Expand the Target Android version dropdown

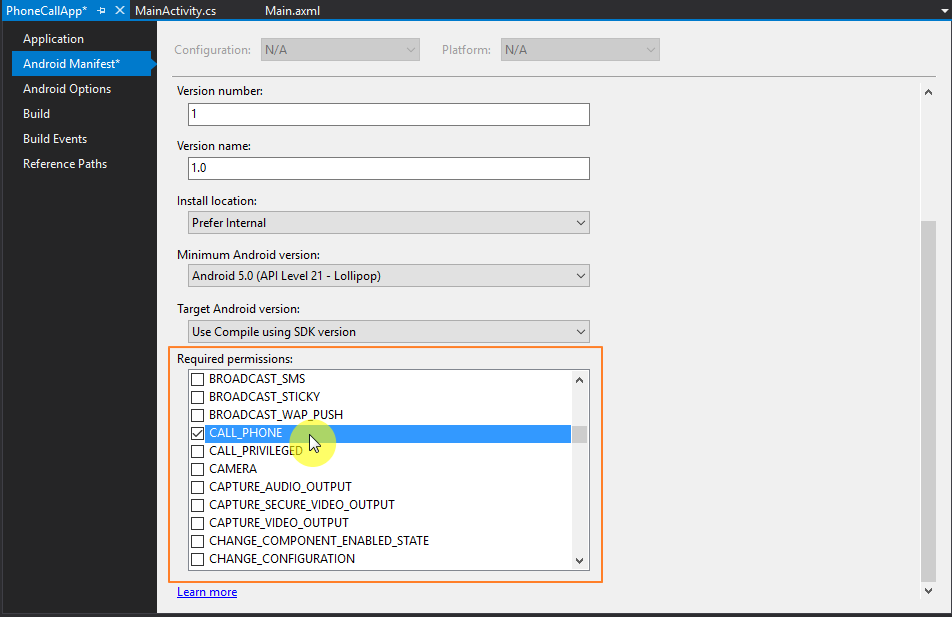click(x=389, y=332)
